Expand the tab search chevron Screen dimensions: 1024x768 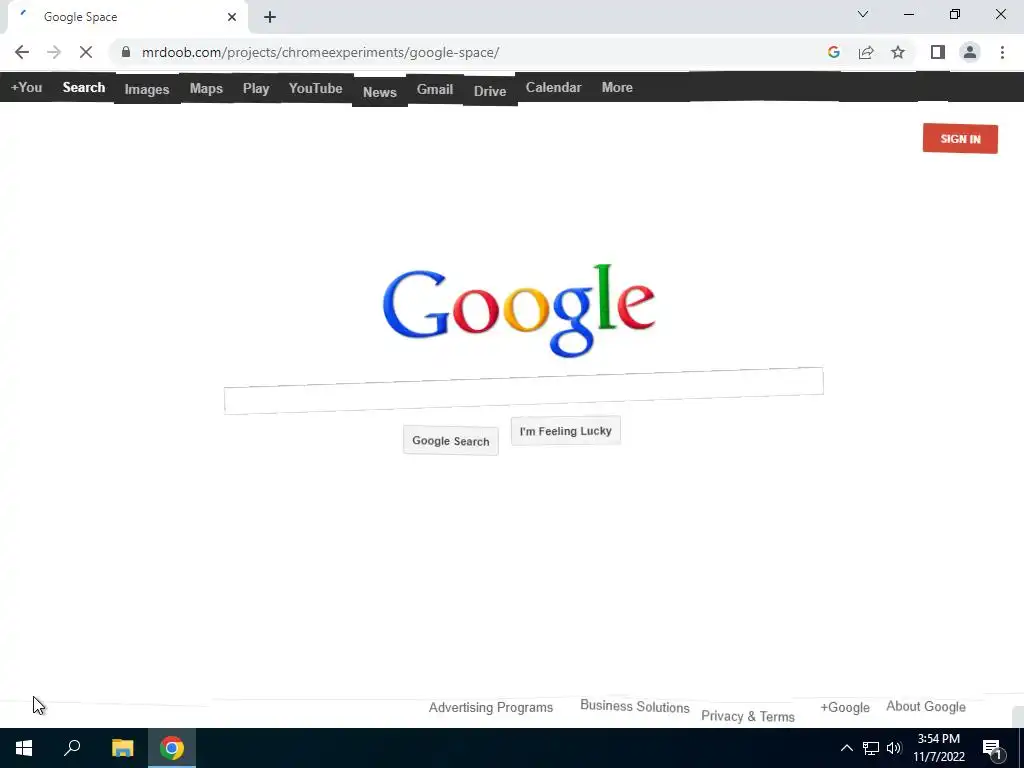[863, 14]
